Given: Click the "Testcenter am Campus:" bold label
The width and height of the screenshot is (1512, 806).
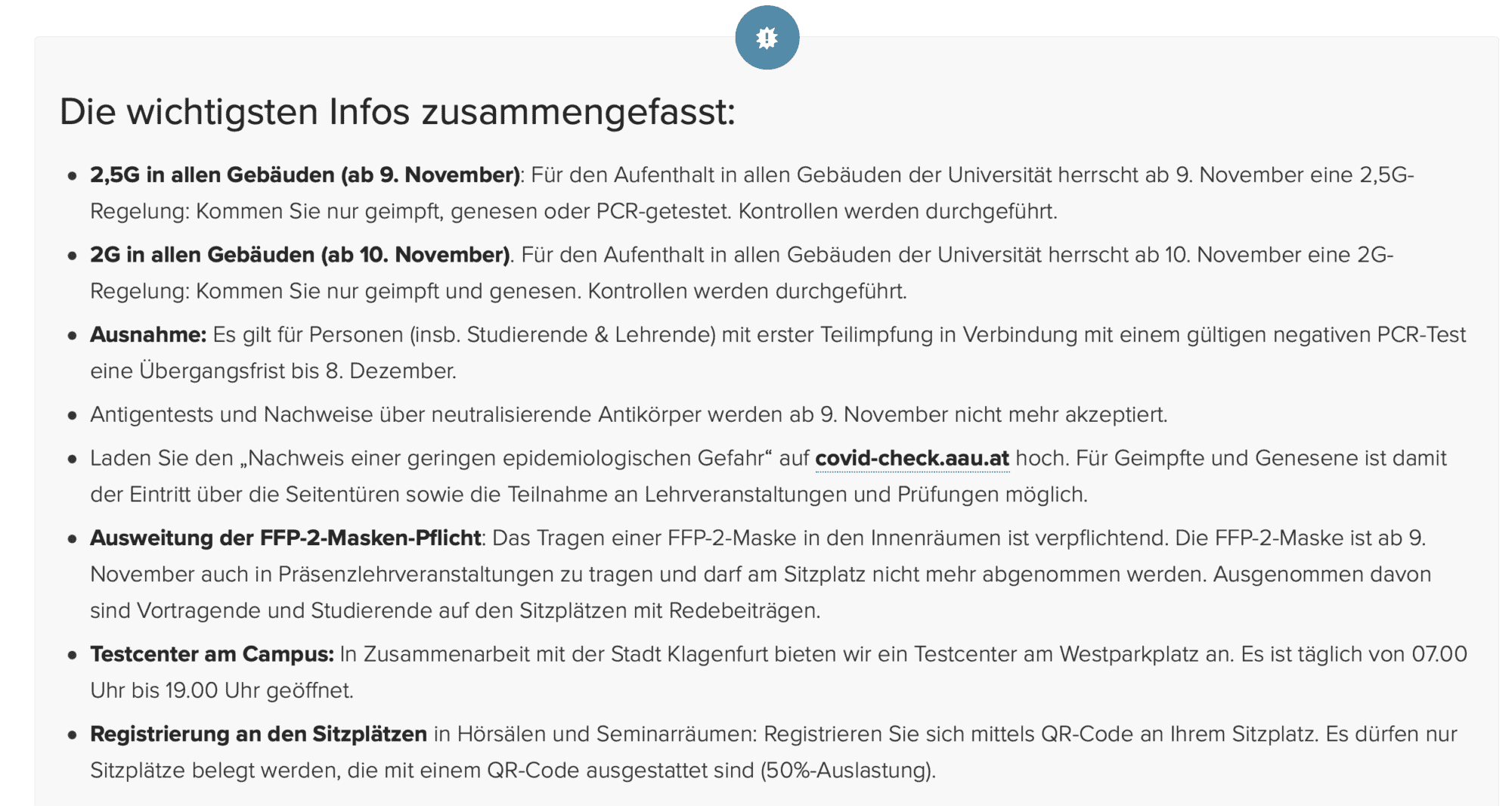Looking at the screenshot, I should click(x=212, y=654).
